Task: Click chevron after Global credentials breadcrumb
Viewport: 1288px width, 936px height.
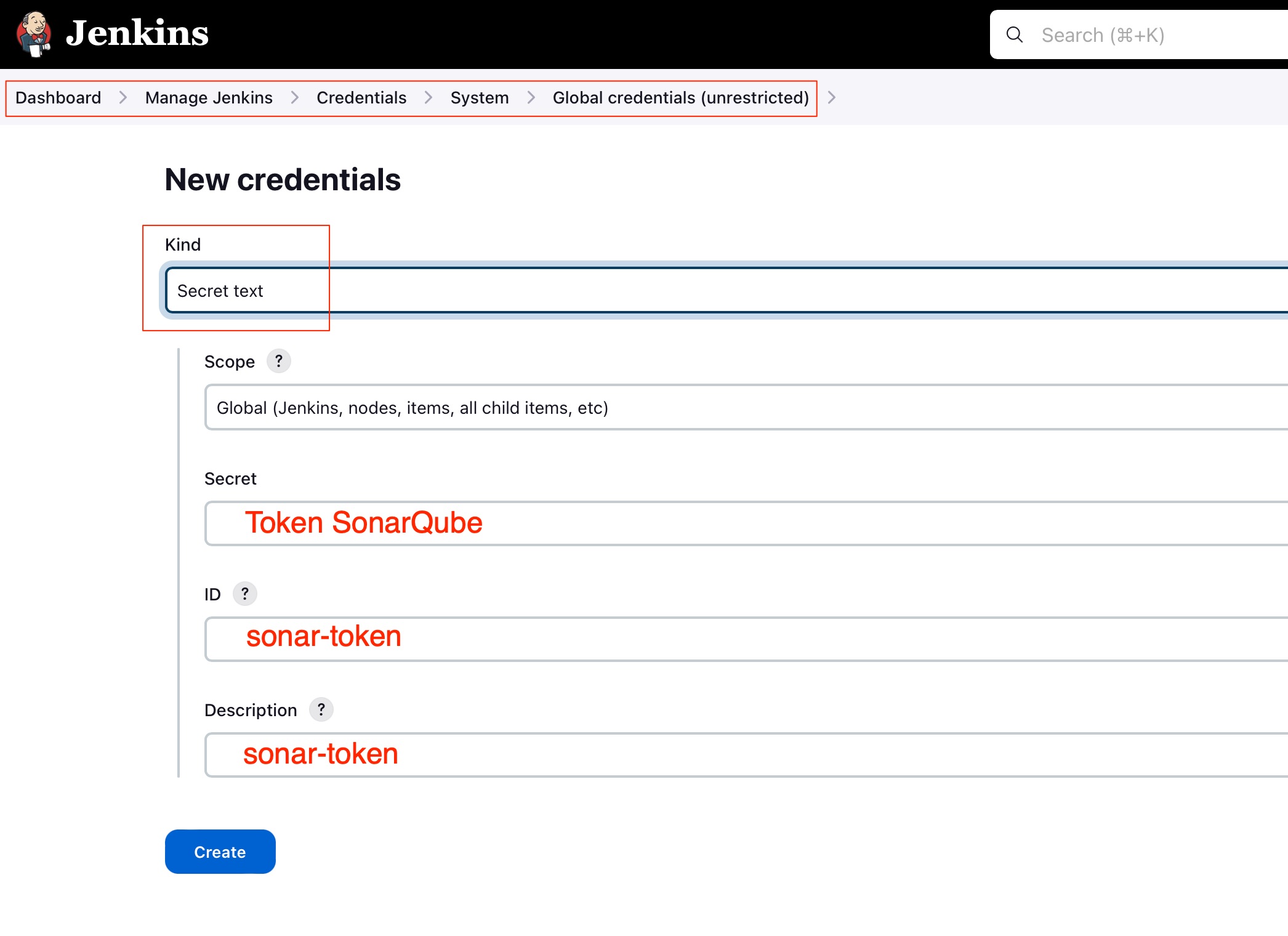Action: pyautogui.click(x=832, y=98)
